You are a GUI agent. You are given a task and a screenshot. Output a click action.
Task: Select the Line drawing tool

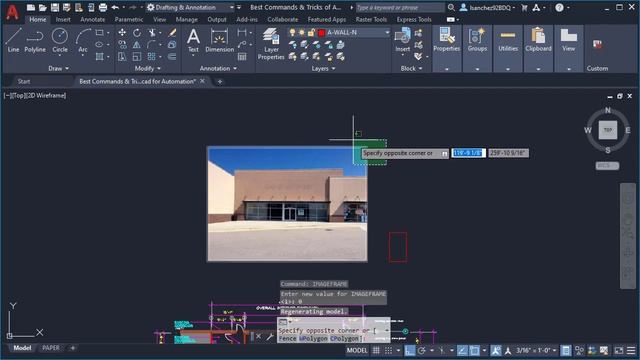[13, 40]
